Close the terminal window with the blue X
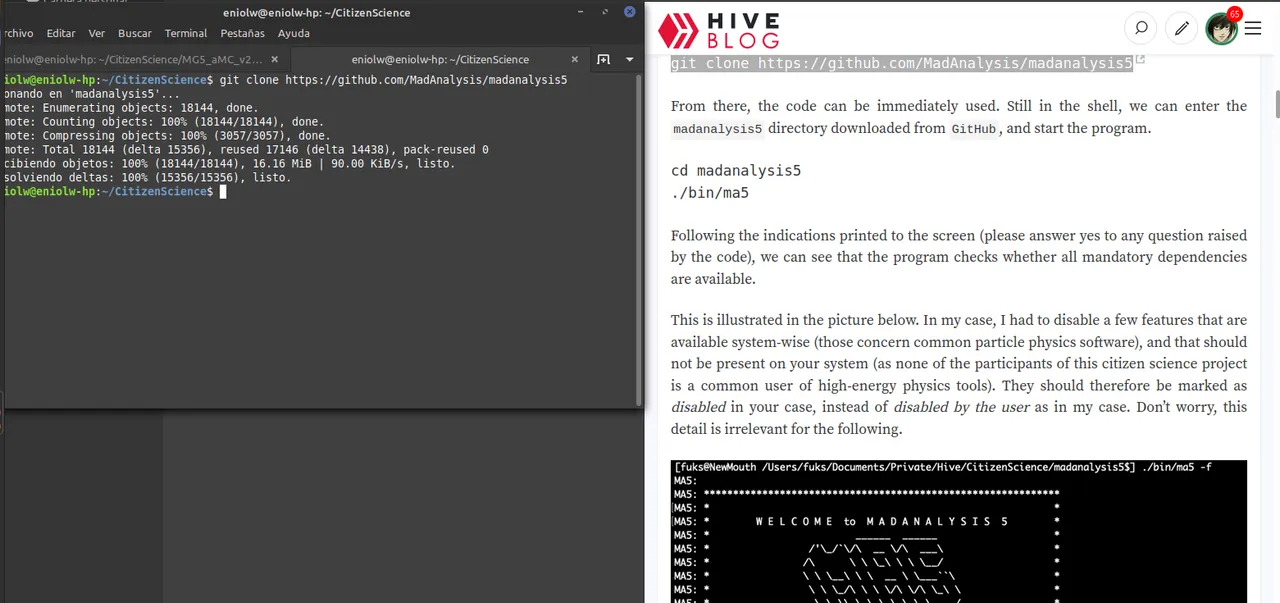 pos(630,12)
